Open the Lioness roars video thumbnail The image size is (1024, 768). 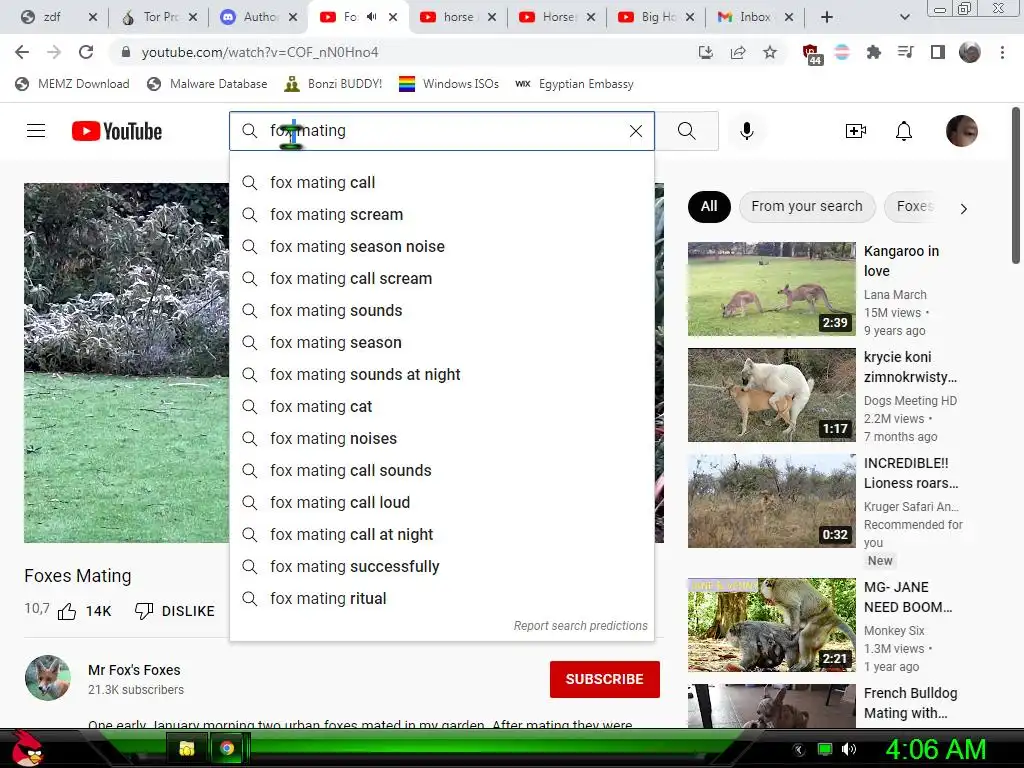point(771,501)
